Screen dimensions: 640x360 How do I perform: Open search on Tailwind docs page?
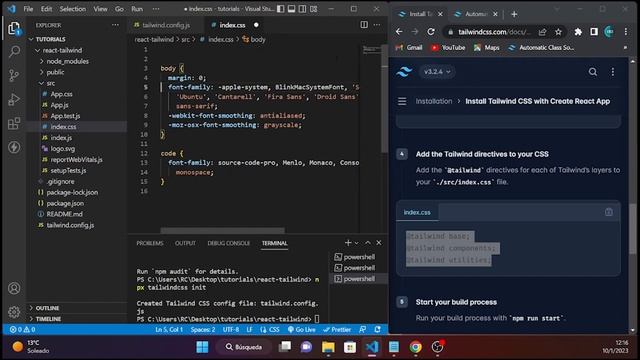(593, 72)
